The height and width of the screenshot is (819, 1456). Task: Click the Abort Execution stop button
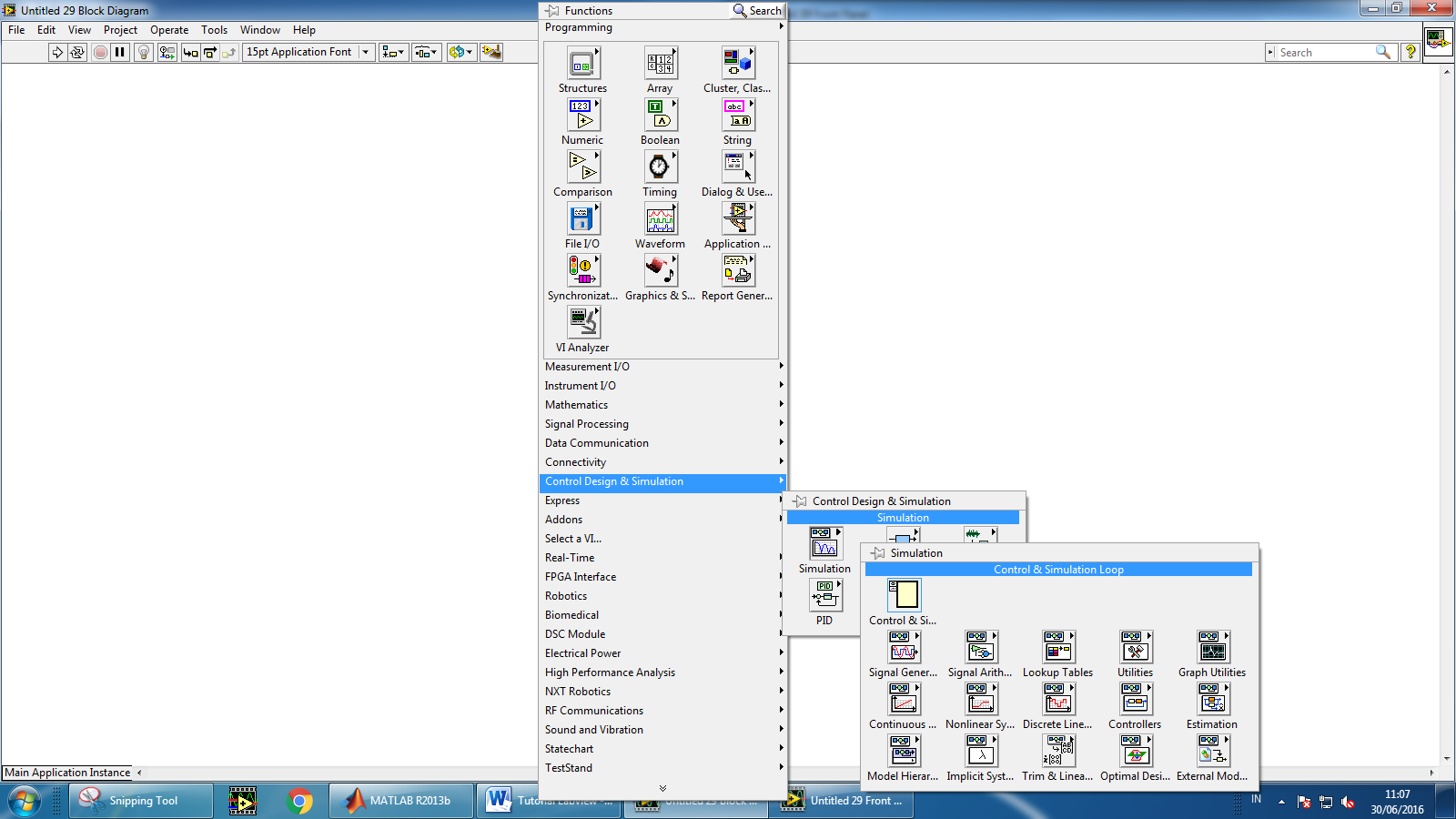click(x=100, y=52)
